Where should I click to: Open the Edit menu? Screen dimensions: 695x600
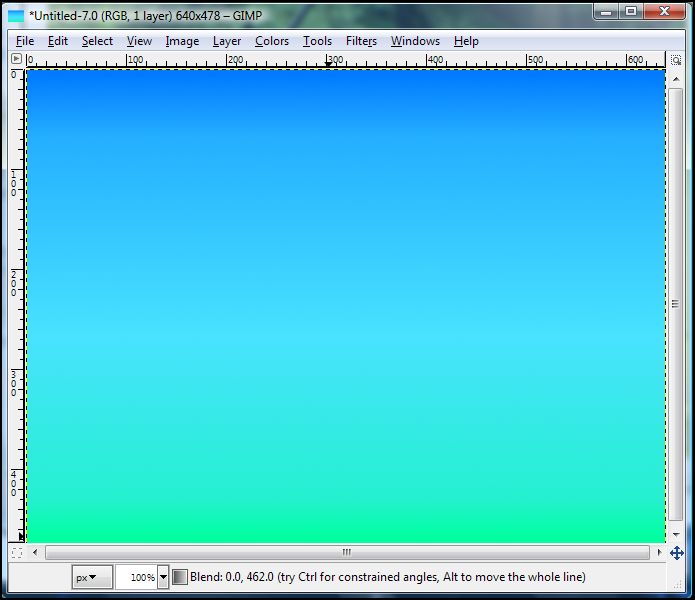point(58,41)
